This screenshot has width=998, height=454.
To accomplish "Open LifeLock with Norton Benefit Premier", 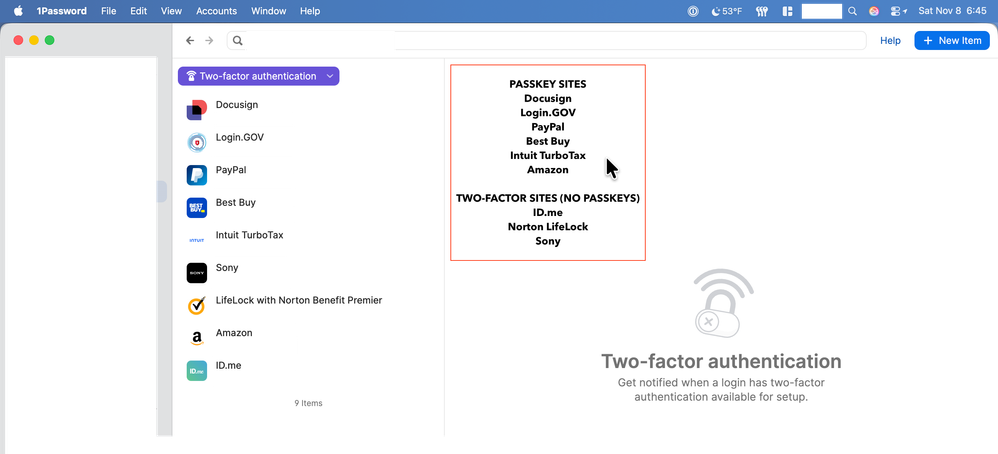I will [x=298, y=300].
